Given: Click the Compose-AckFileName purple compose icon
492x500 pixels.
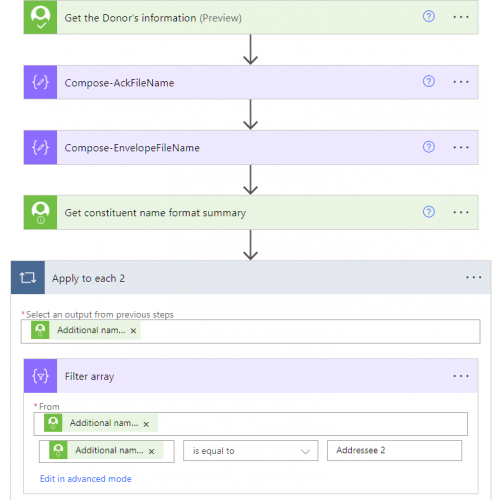Looking at the screenshot, I should pyautogui.click(x=40, y=82).
